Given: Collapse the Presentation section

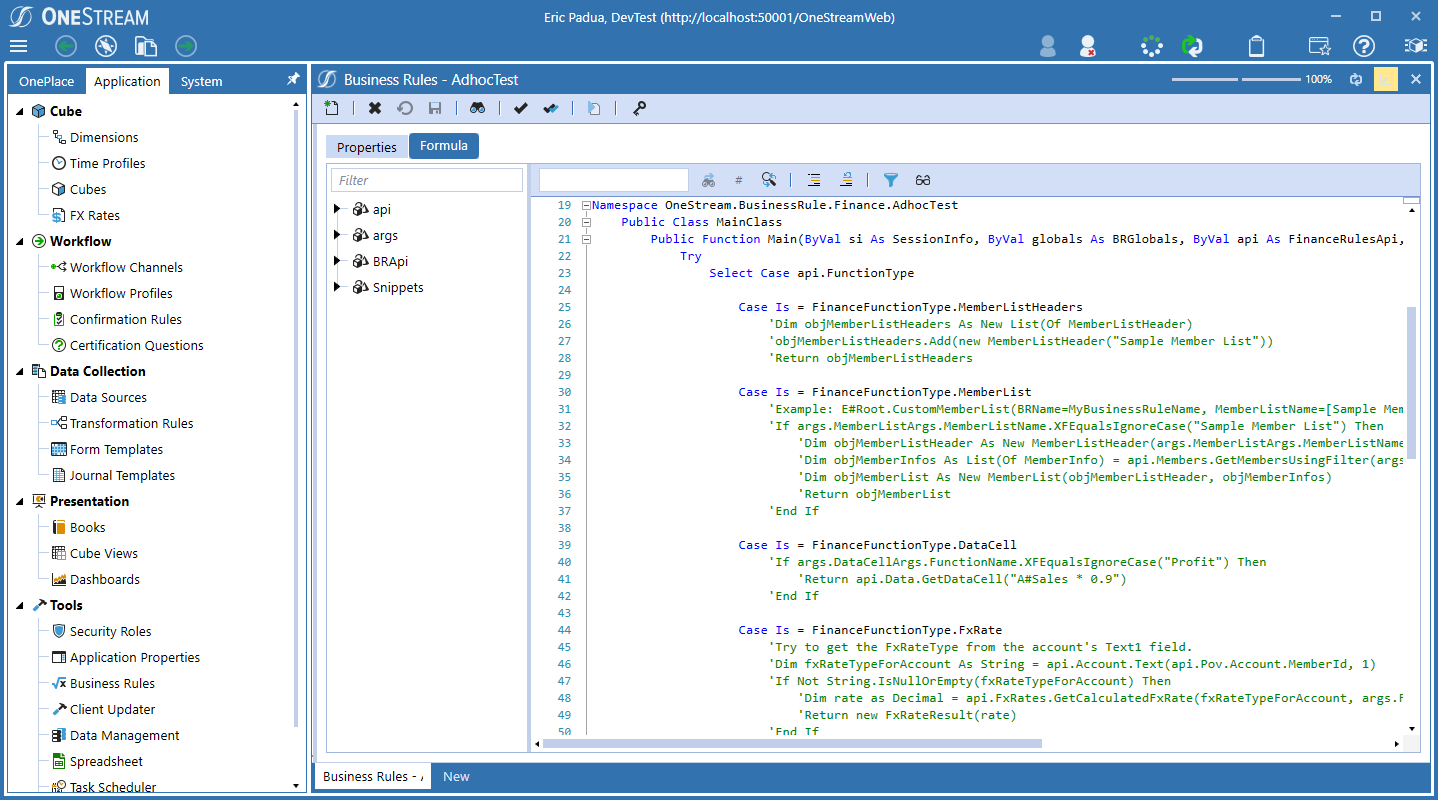Looking at the screenshot, I should coord(20,501).
